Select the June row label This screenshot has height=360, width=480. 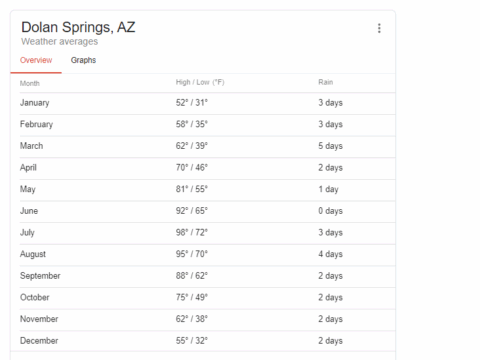pyautogui.click(x=29, y=211)
